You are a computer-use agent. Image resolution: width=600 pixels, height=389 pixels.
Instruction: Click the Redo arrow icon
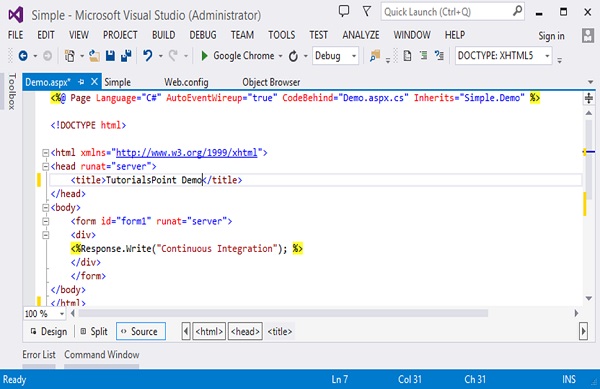tap(173, 56)
